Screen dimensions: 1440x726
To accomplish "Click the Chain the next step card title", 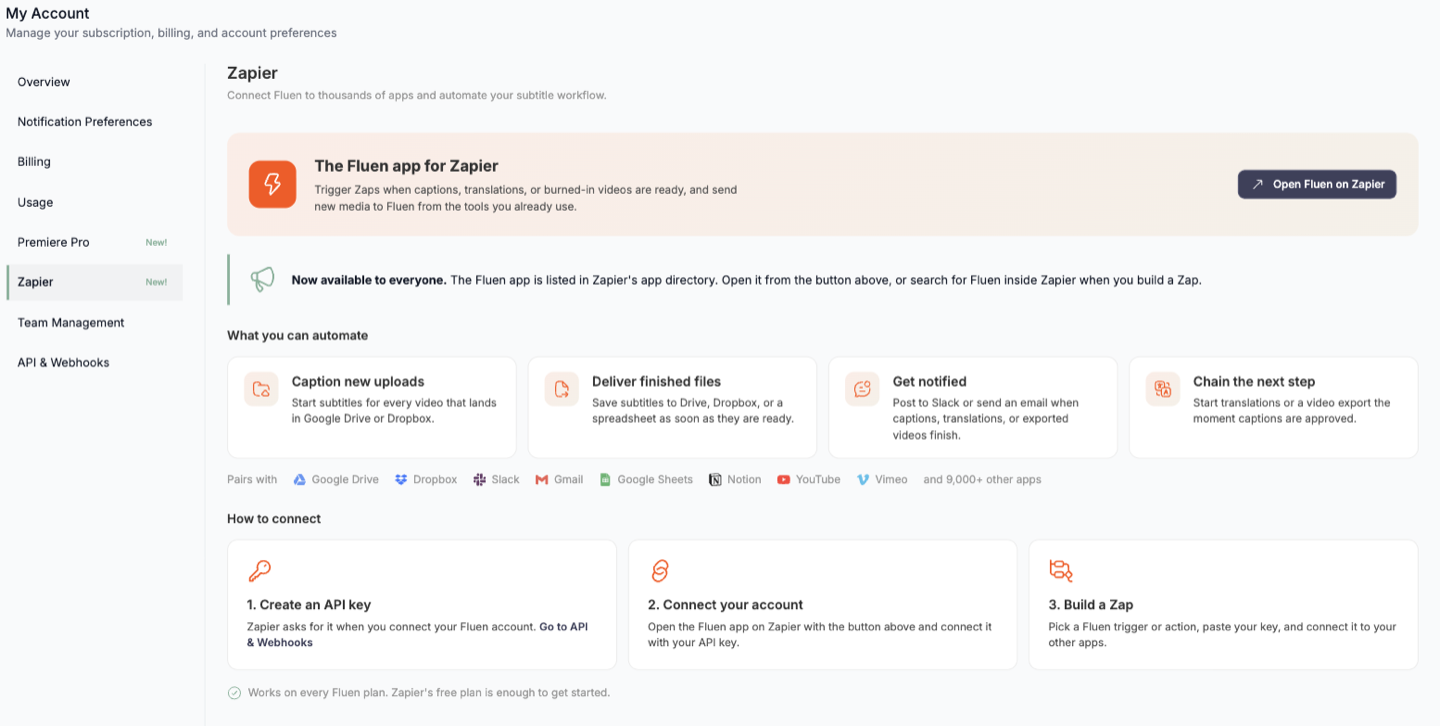I will 1254,381.
